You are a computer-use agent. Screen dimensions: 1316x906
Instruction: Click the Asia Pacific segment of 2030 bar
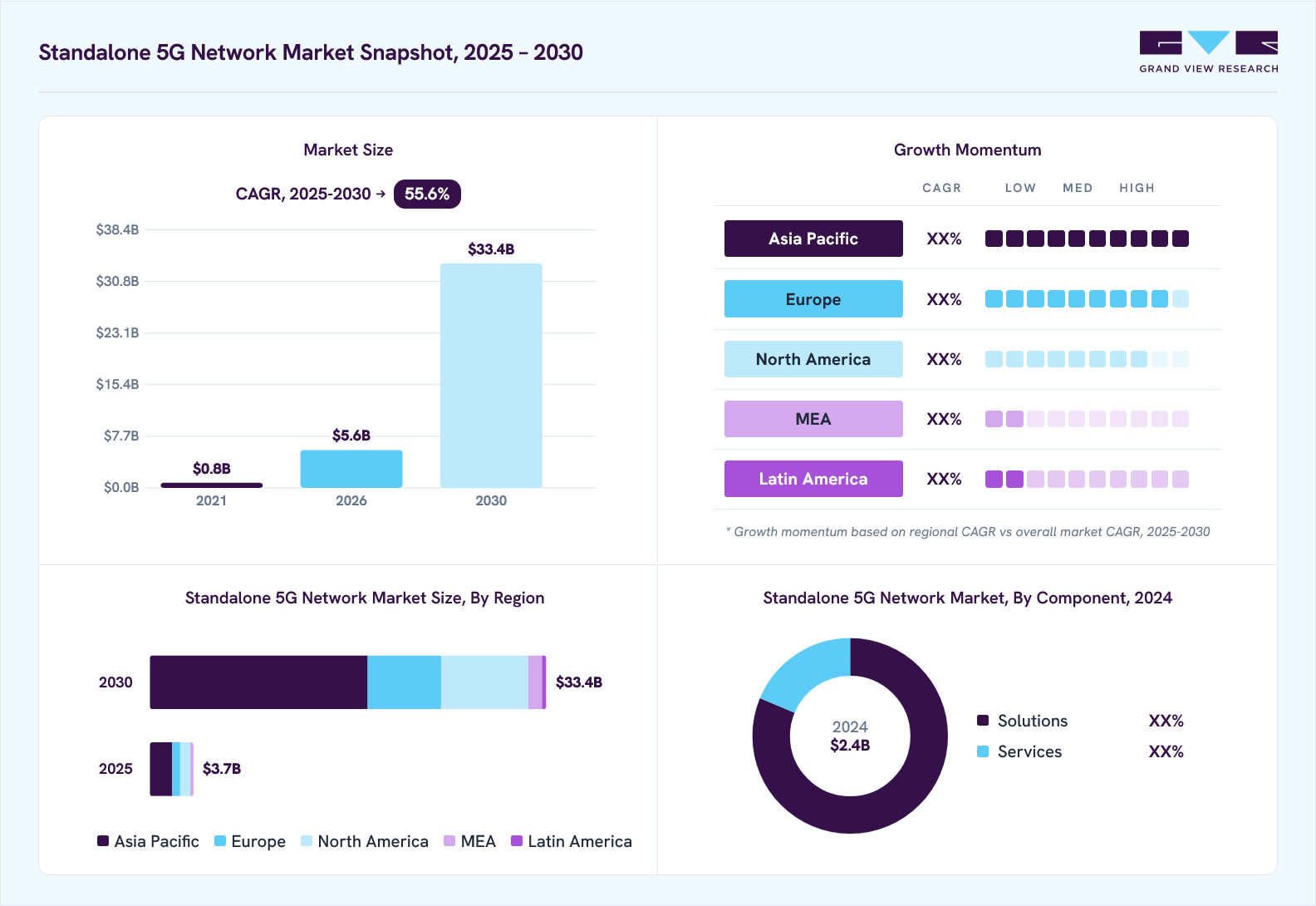click(x=258, y=682)
